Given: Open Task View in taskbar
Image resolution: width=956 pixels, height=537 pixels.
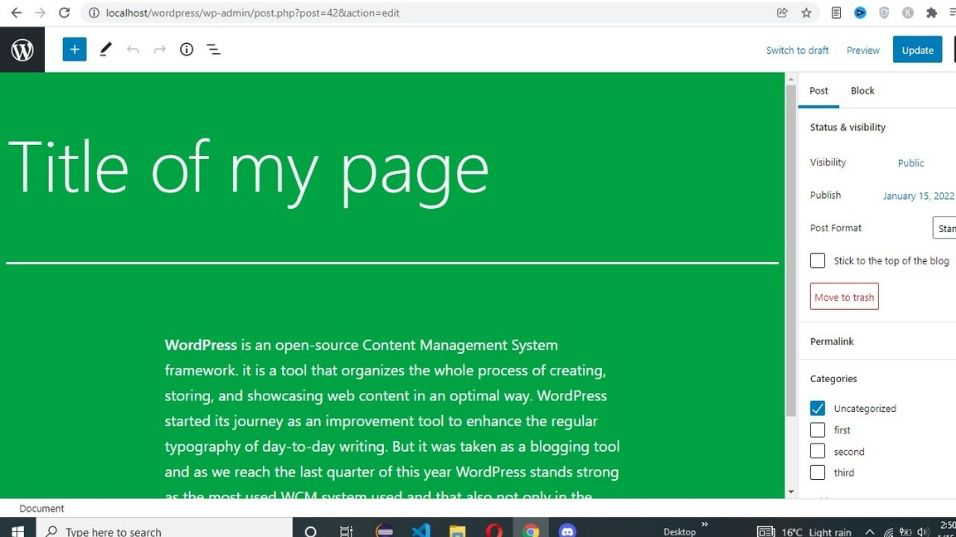Looking at the screenshot, I should [346, 532].
